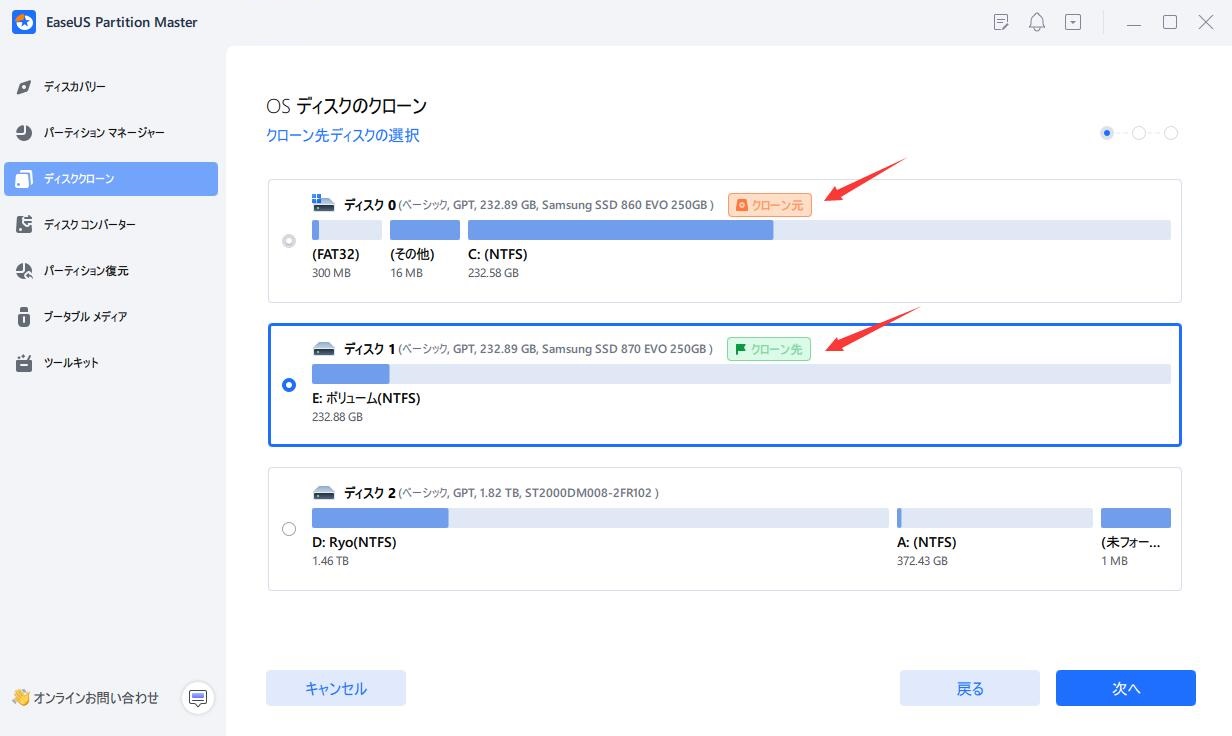This screenshot has height=736, width=1232.
Task: Click the E: ボリューム(NTFS) label
Action: click(x=366, y=398)
